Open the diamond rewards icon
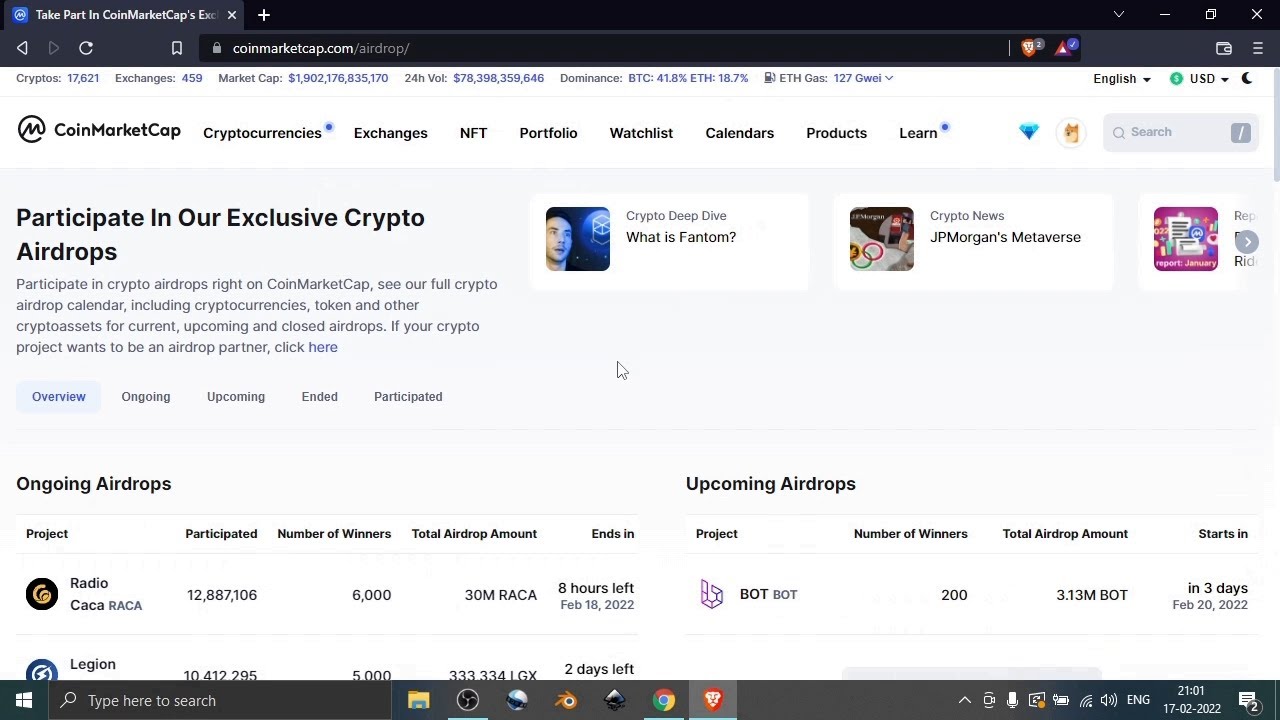Image resolution: width=1280 pixels, height=720 pixels. point(1029,132)
